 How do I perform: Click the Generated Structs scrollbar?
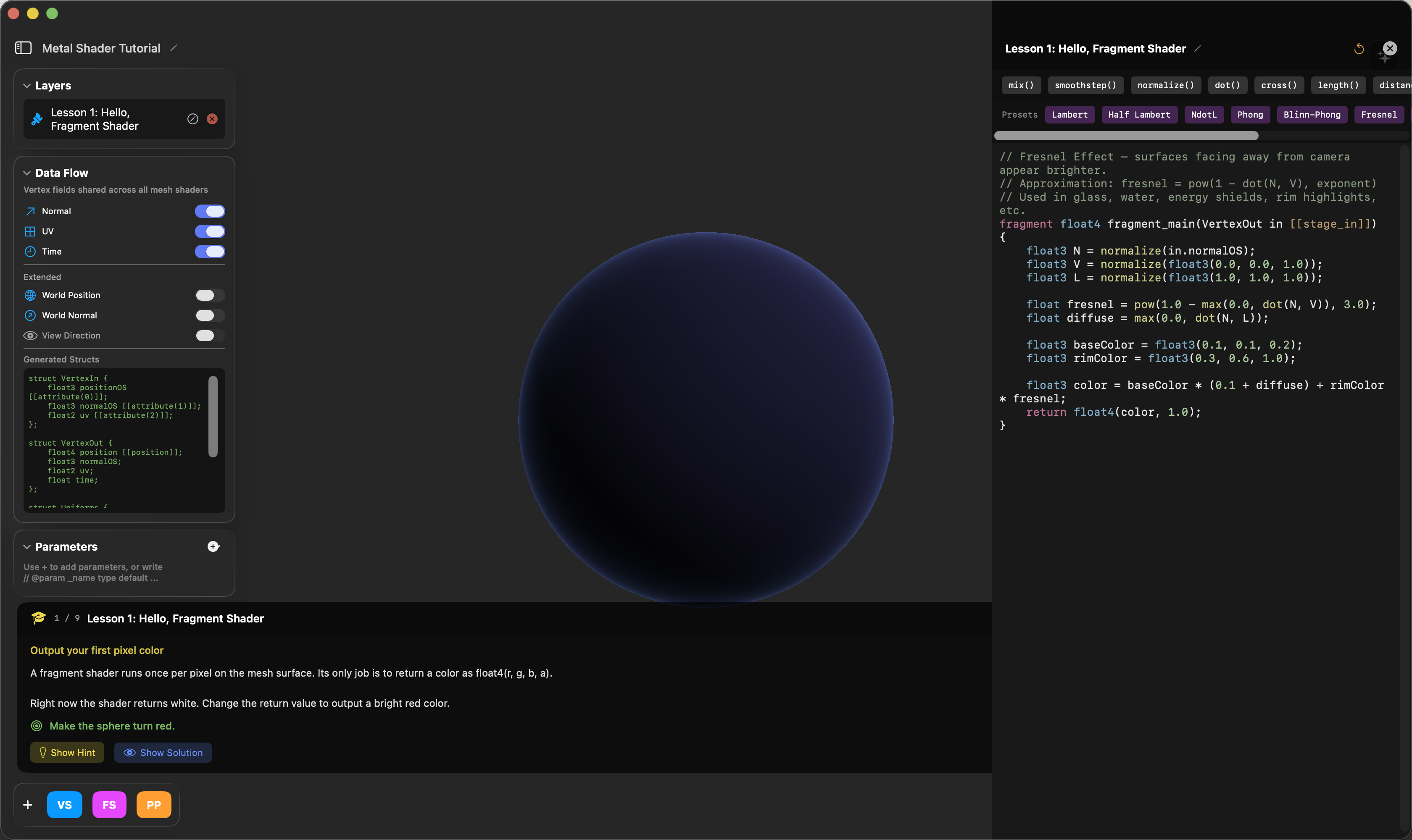click(213, 417)
